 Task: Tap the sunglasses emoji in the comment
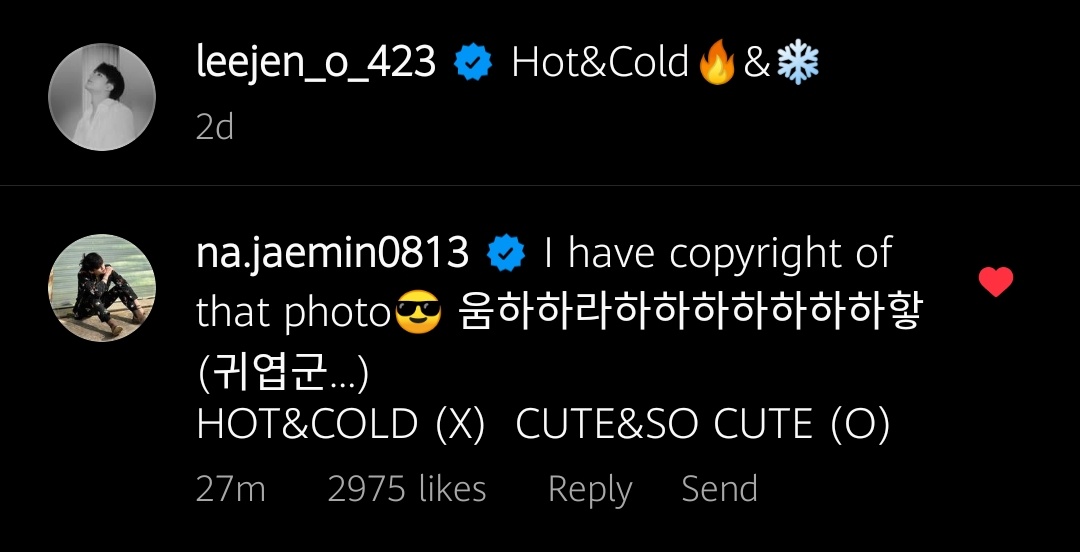point(418,312)
